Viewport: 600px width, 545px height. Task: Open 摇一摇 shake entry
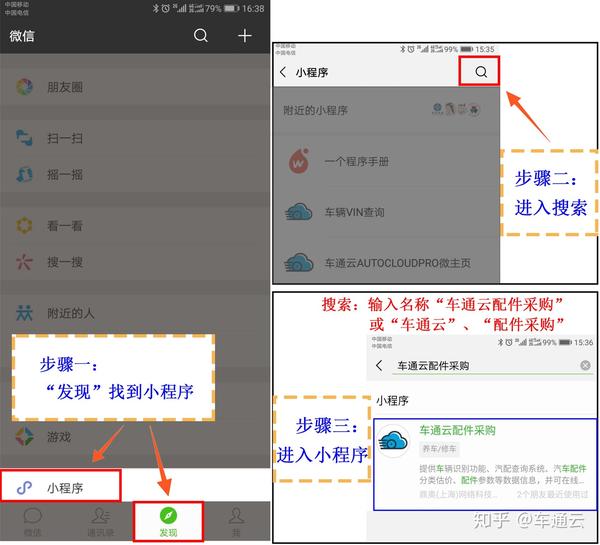tap(135, 175)
